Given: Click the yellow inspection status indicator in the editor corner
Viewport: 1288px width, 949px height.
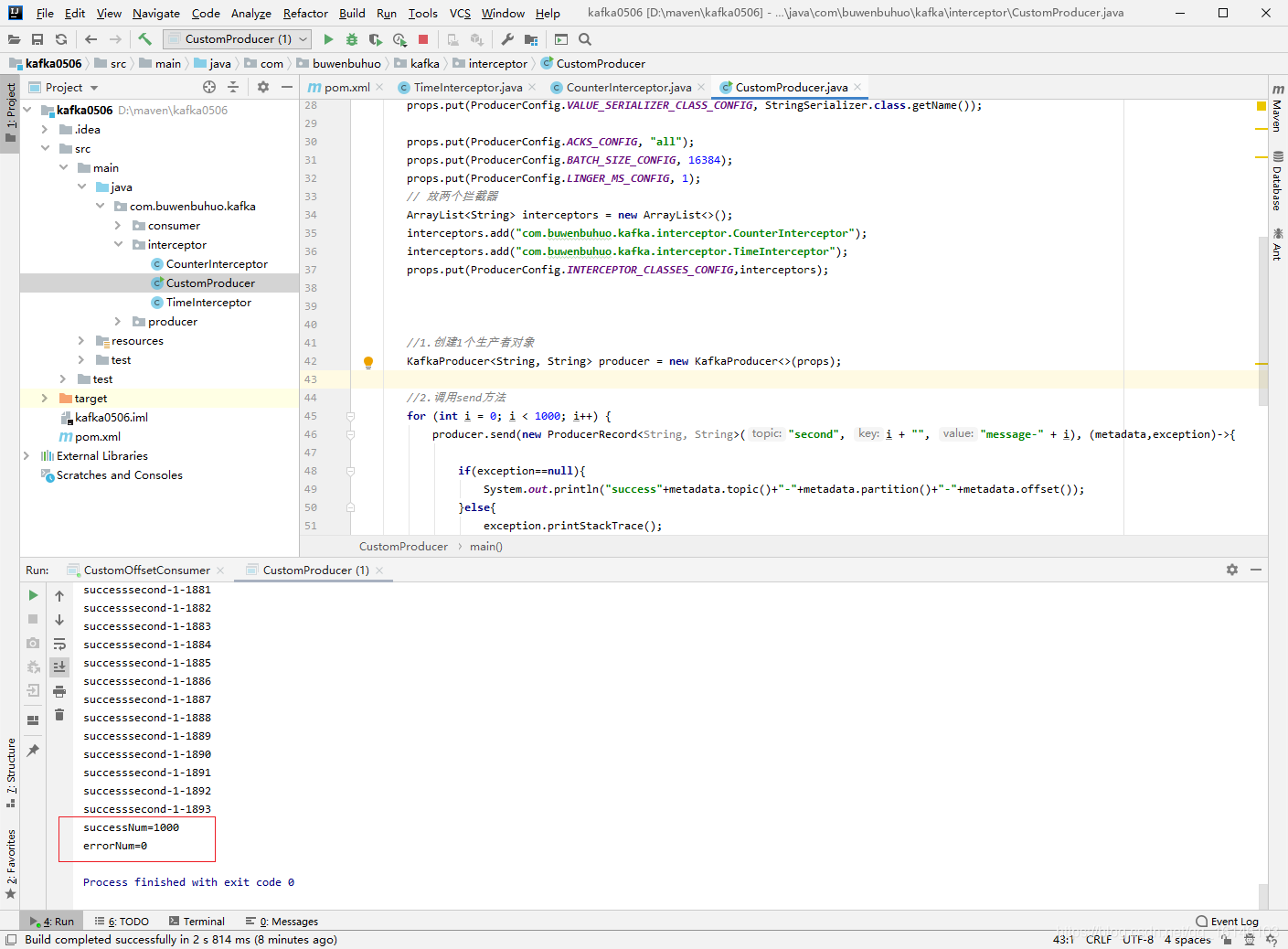Looking at the screenshot, I should click(x=1261, y=107).
